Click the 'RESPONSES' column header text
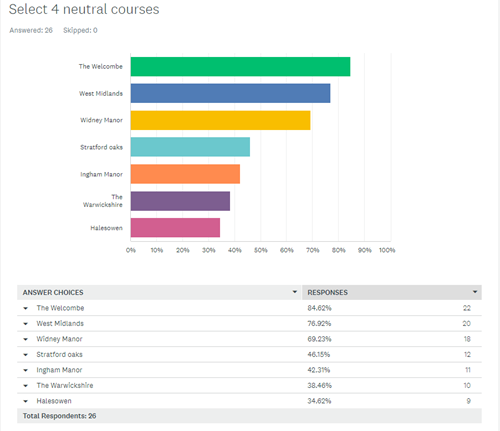The width and height of the screenshot is (500, 431). (327, 292)
